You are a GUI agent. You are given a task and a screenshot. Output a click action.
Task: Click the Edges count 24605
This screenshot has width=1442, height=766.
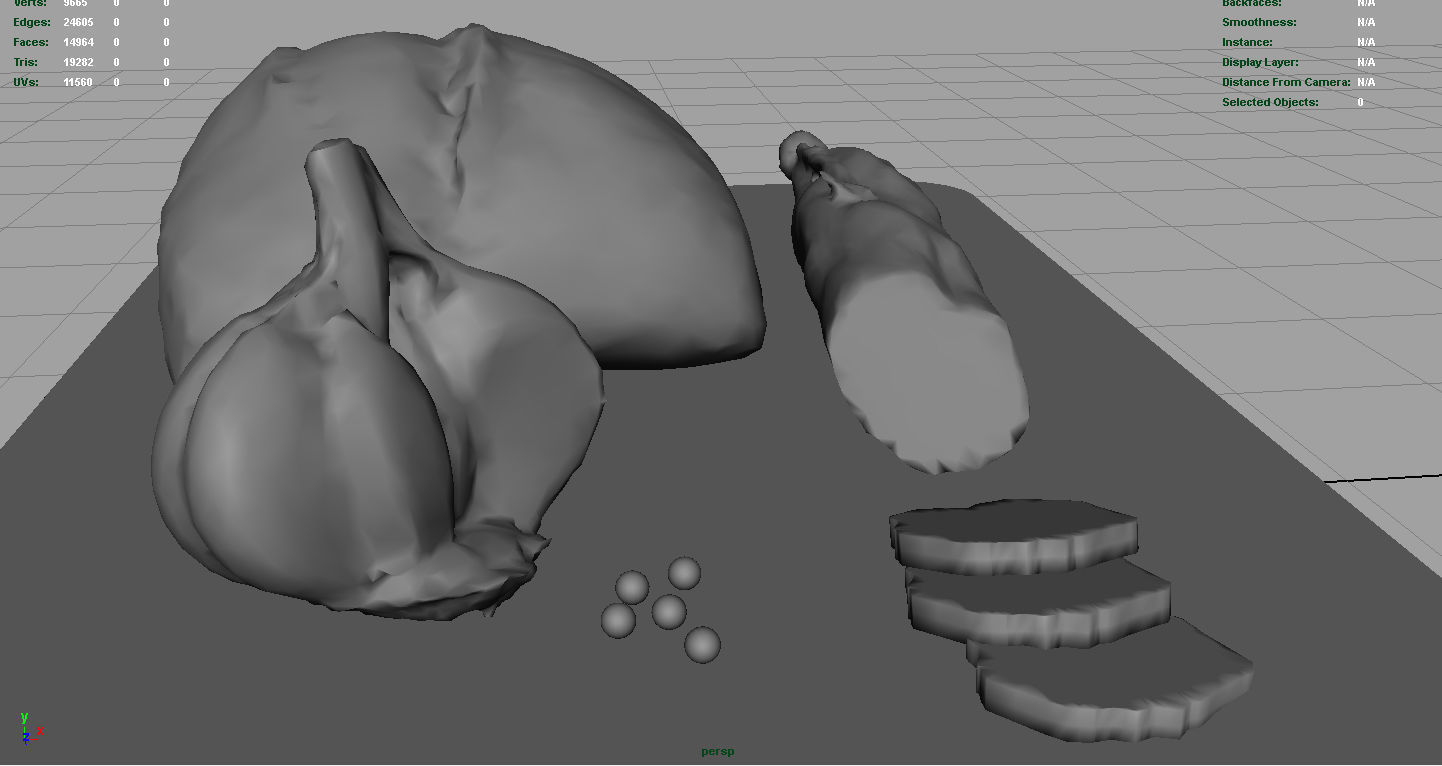79,22
